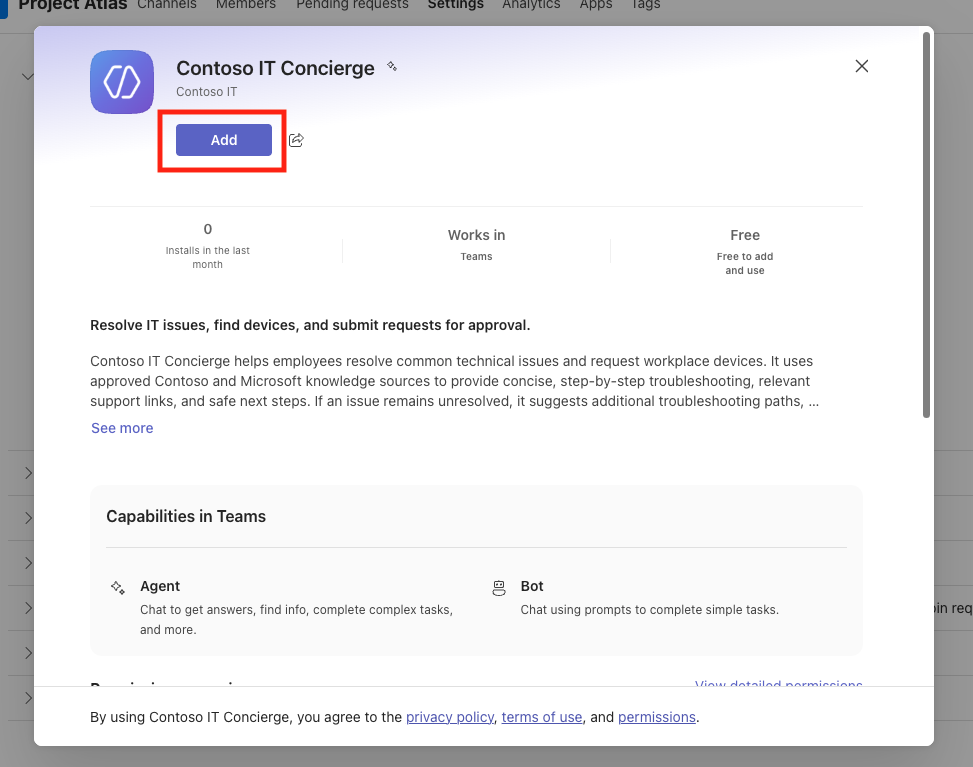Click the Bot capability icon
The image size is (973, 767).
(499, 588)
